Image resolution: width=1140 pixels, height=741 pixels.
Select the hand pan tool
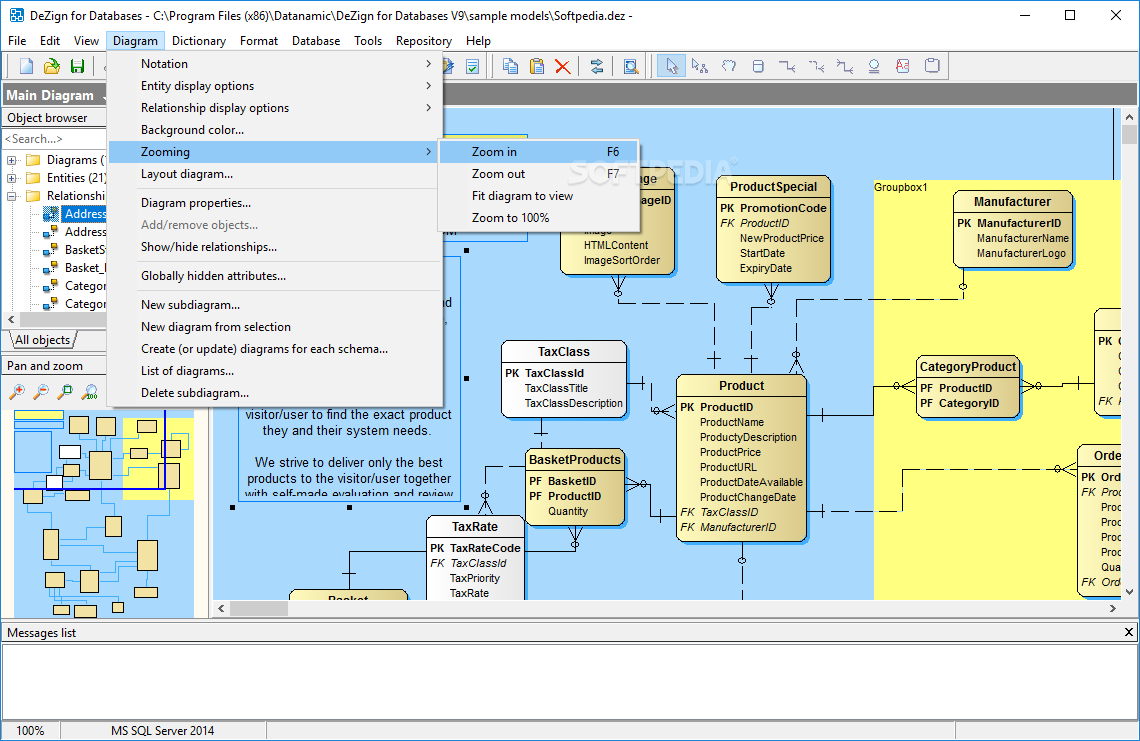pyautogui.click(x=728, y=66)
